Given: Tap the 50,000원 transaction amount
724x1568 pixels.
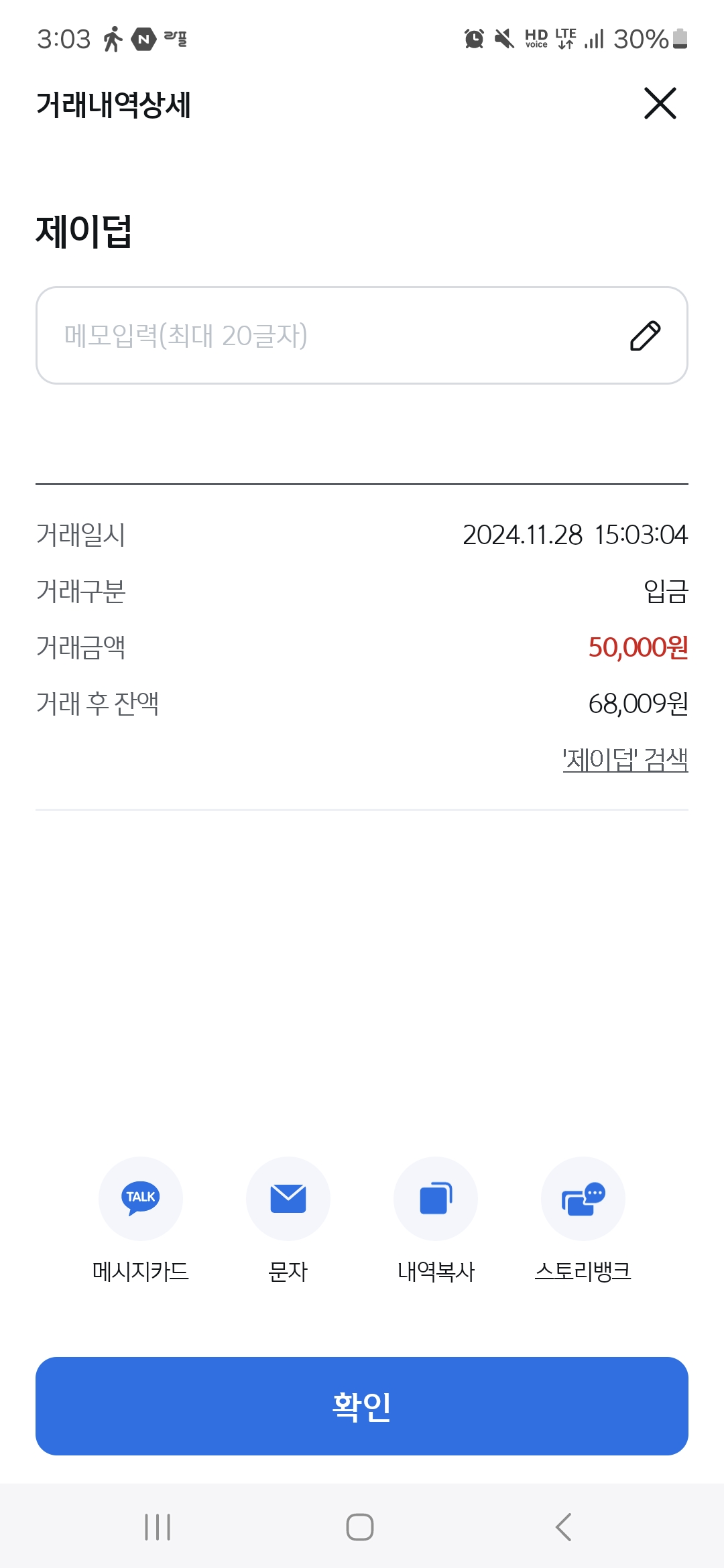Looking at the screenshot, I should click(x=638, y=647).
